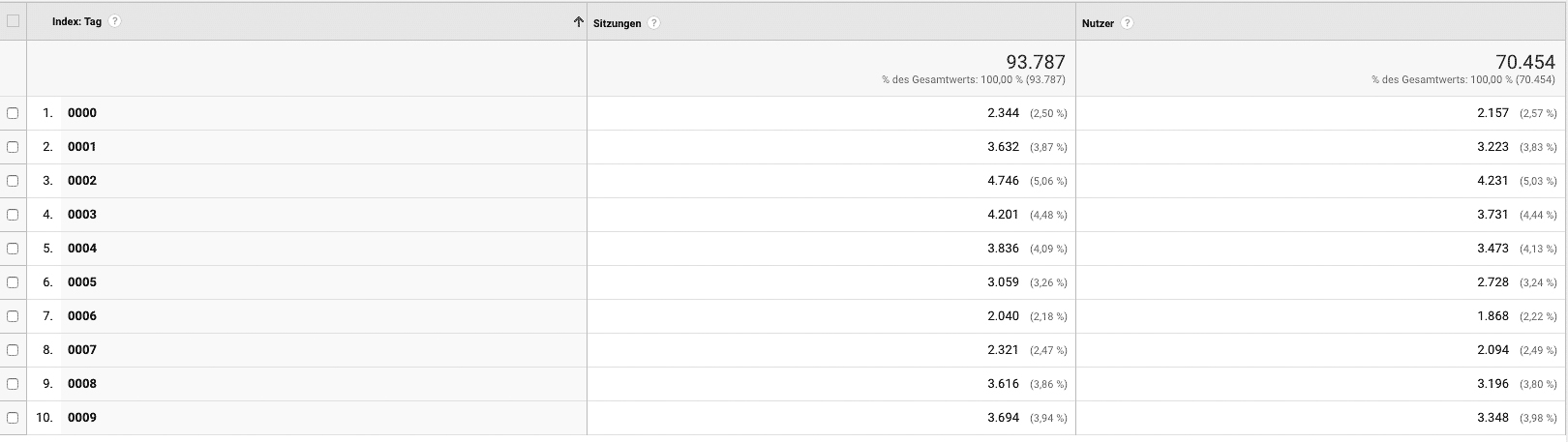Image resolution: width=1568 pixels, height=442 pixels.
Task: Click the 0005 index entry
Action: click(x=82, y=282)
